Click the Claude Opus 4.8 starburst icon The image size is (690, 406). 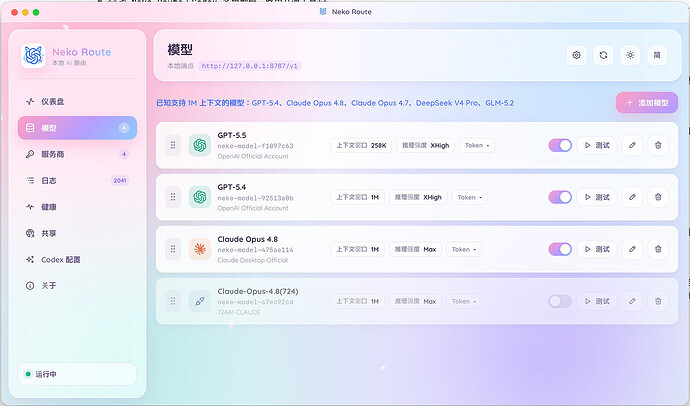pyautogui.click(x=200, y=249)
